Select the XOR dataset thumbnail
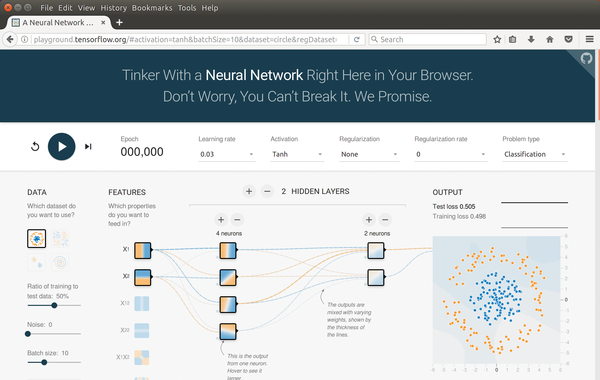 pos(60,238)
